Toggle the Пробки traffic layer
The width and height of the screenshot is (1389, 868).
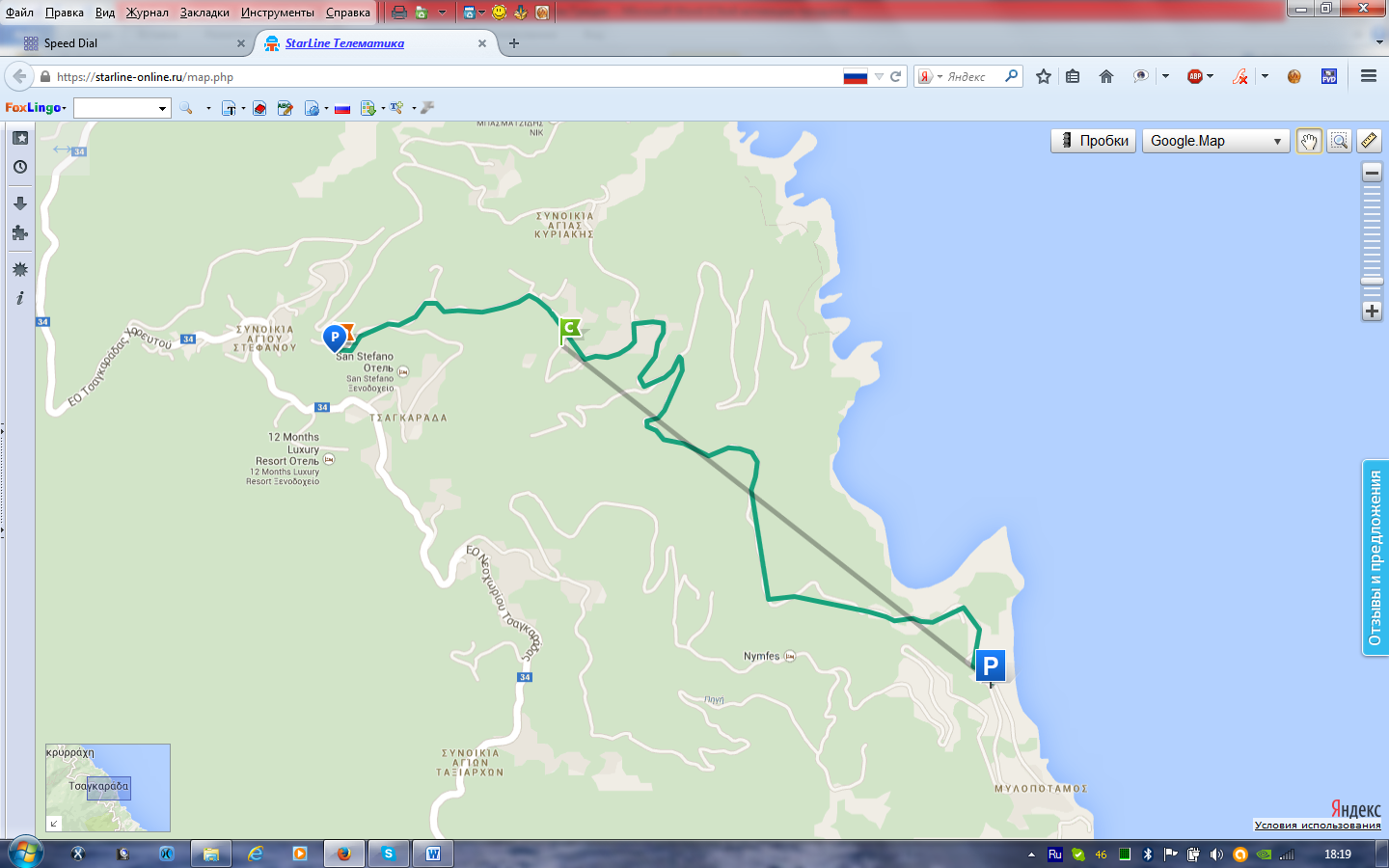tap(1093, 141)
